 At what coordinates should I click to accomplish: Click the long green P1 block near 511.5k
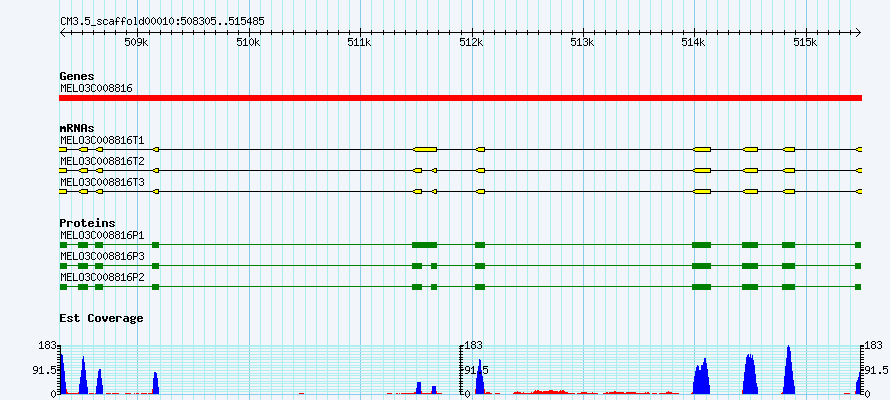425,245
